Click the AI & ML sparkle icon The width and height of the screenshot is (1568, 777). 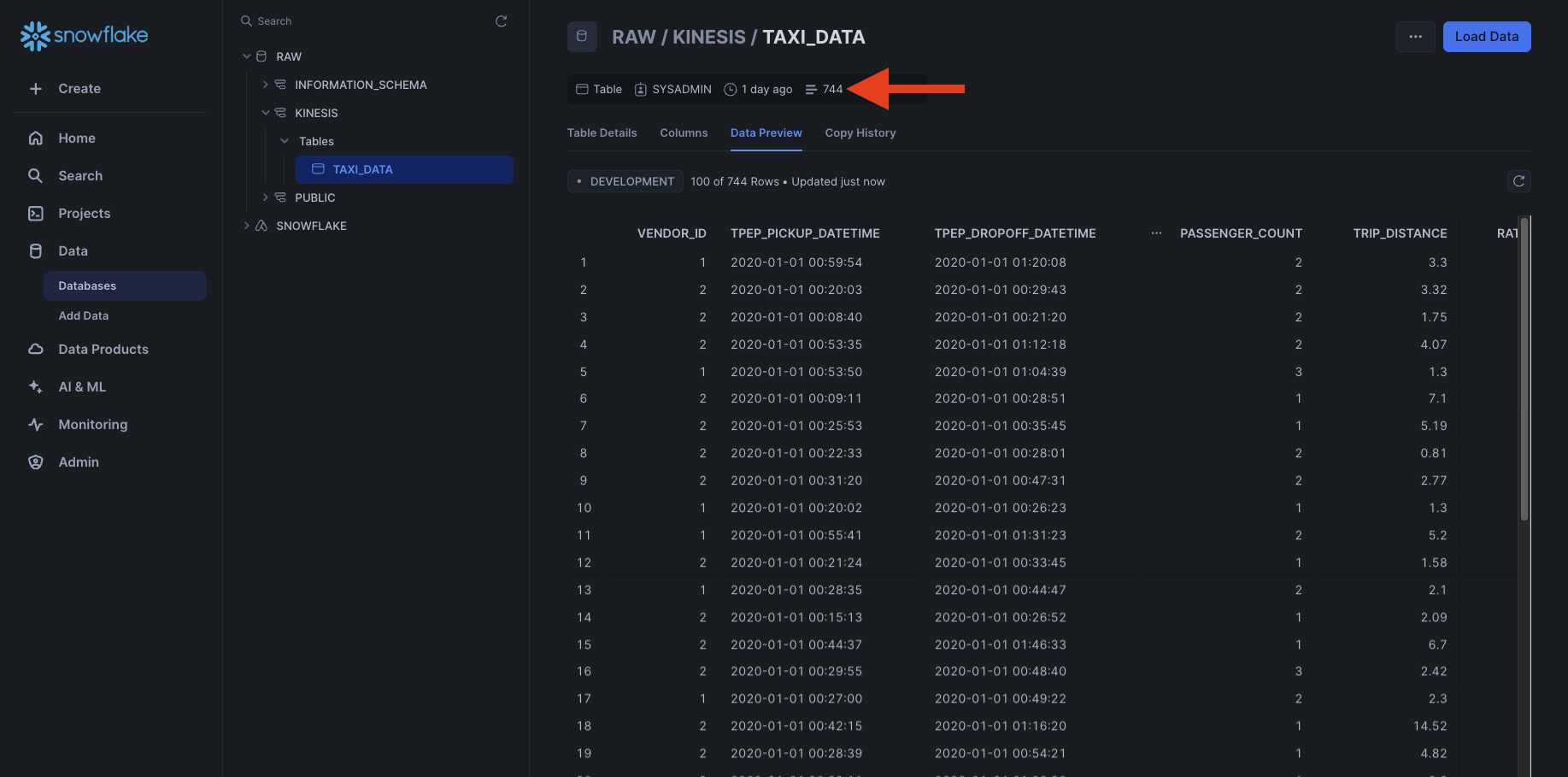click(x=35, y=386)
